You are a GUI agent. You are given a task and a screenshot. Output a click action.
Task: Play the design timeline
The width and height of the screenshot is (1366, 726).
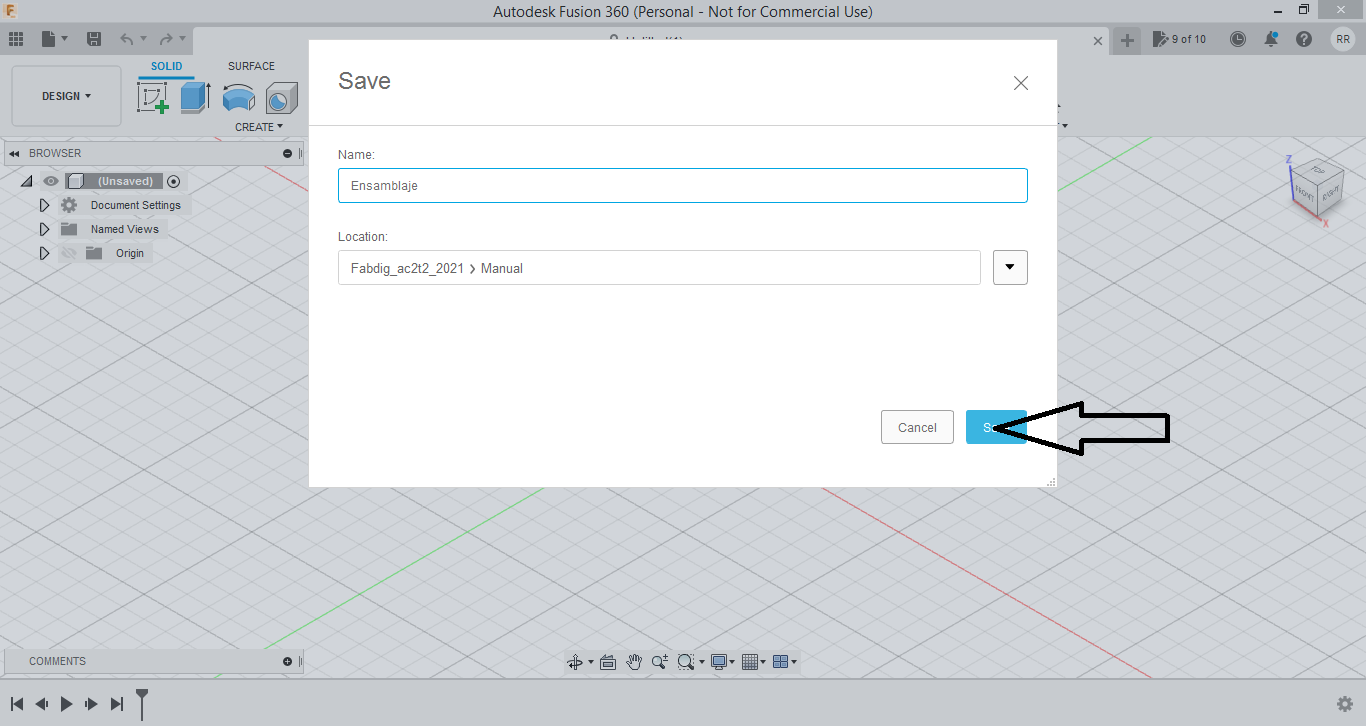click(66, 704)
